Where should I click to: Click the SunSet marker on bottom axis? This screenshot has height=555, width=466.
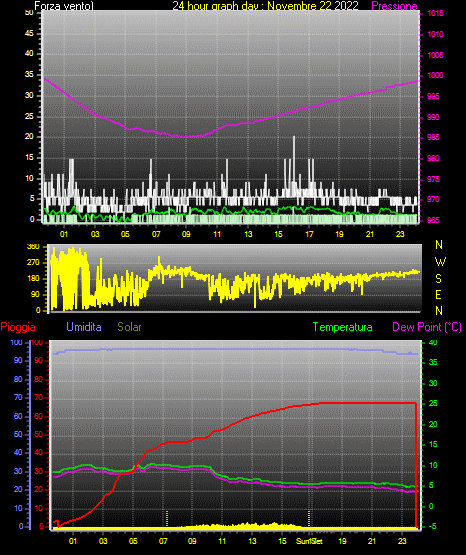click(309, 541)
